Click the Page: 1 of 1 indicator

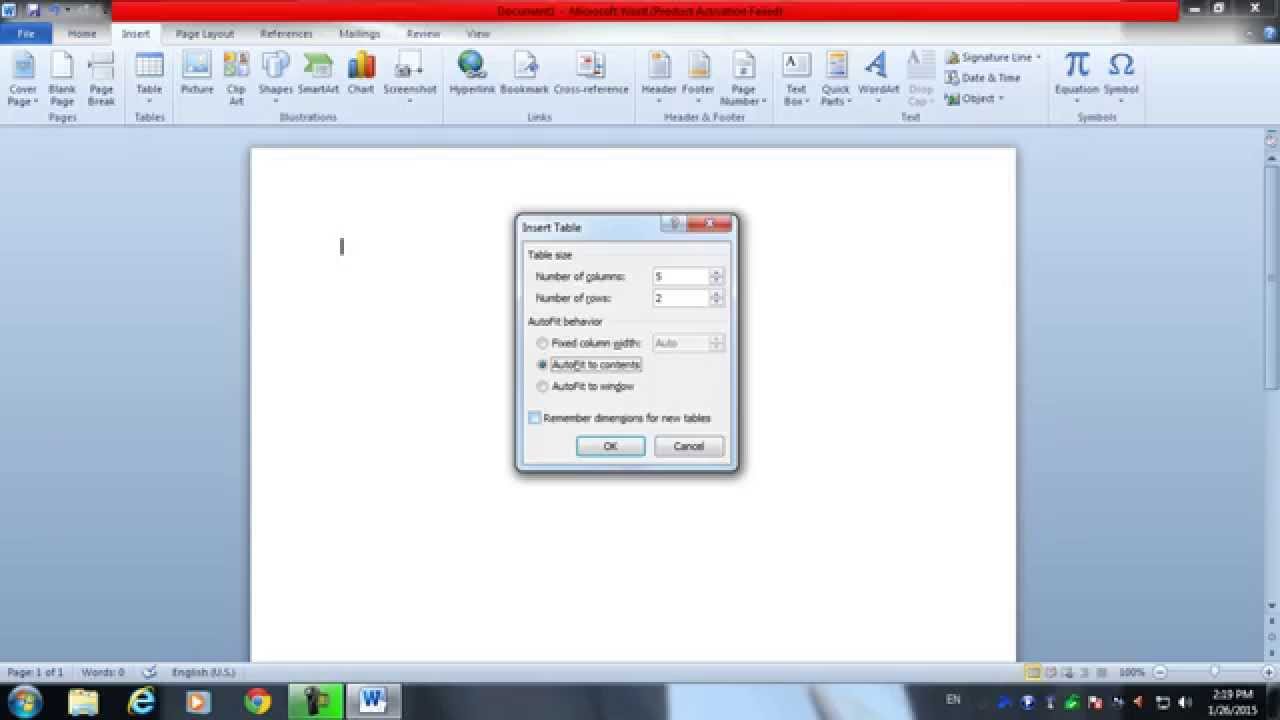[35, 672]
